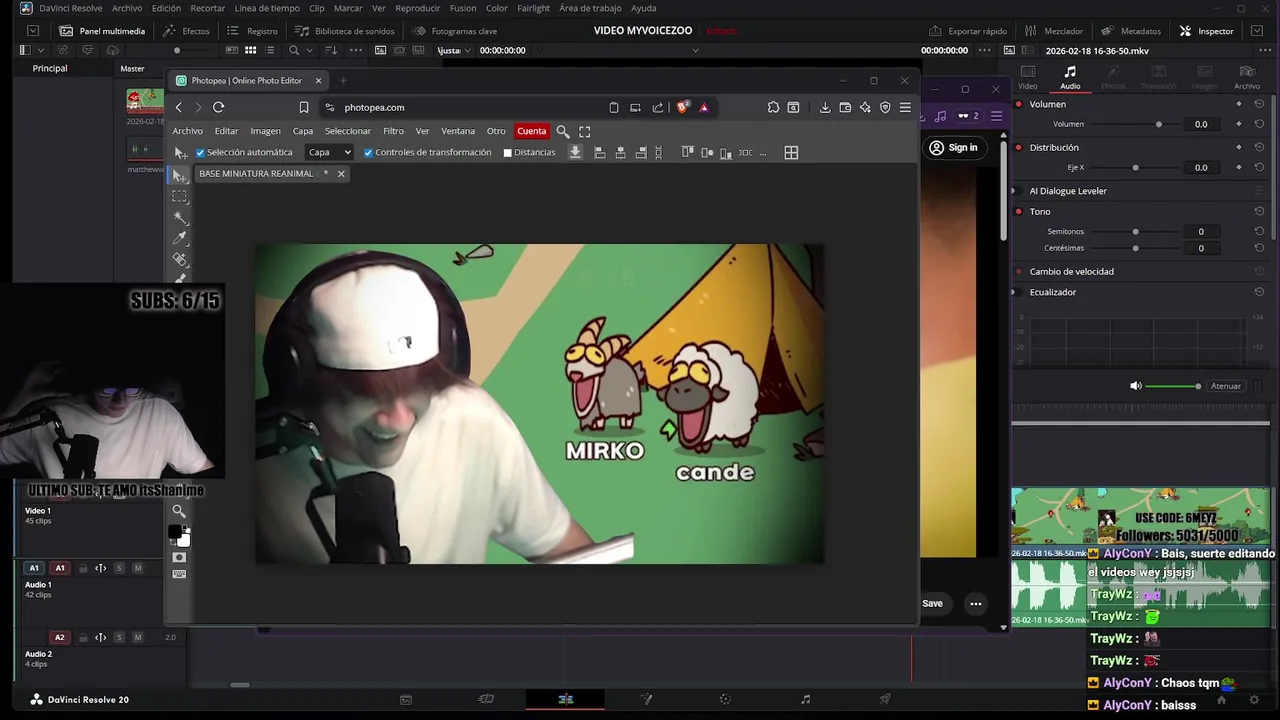The image size is (1280, 720).
Task: Open browser downloads icon
Action: tap(825, 107)
